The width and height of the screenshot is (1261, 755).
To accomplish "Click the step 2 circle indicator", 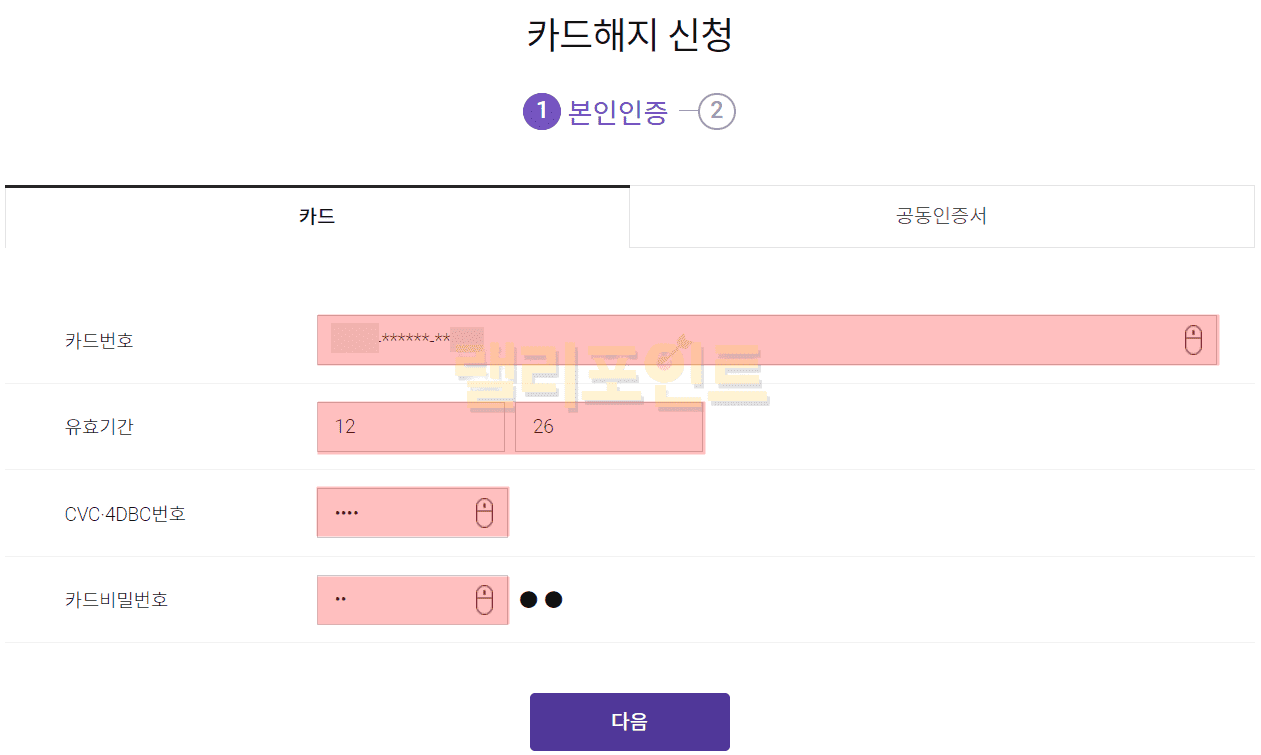I will coord(717,112).
